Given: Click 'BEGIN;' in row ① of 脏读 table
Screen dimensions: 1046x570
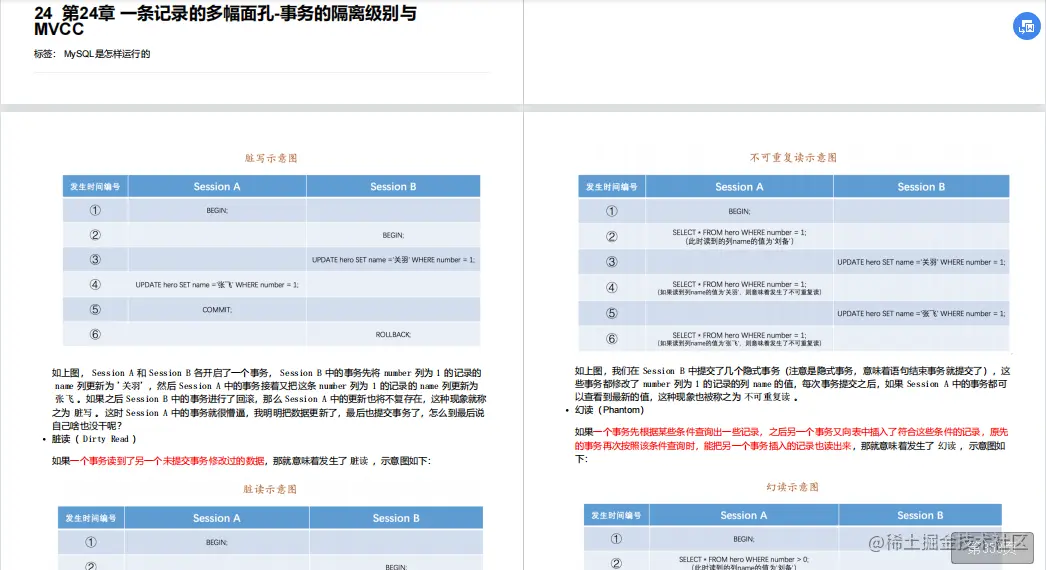Looking at the screenshot, I should (x=217, y=543).
